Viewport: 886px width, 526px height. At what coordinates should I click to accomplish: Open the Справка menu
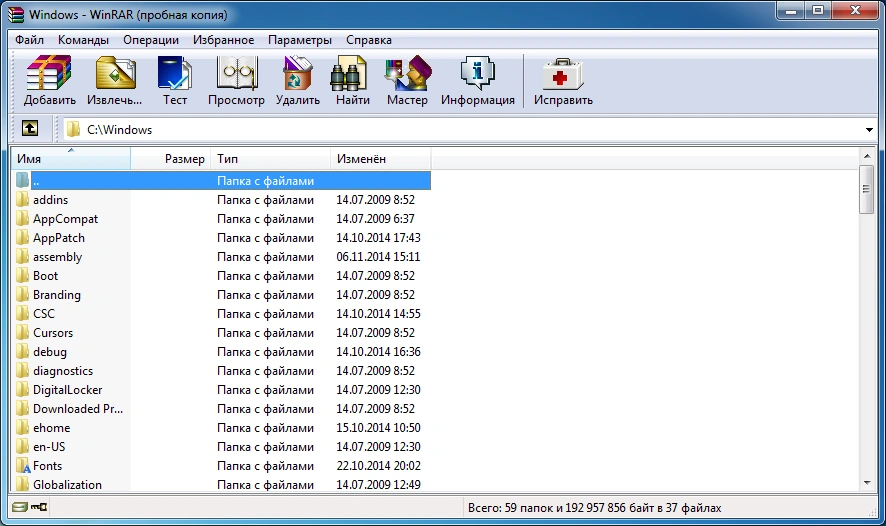pos(368,40)
